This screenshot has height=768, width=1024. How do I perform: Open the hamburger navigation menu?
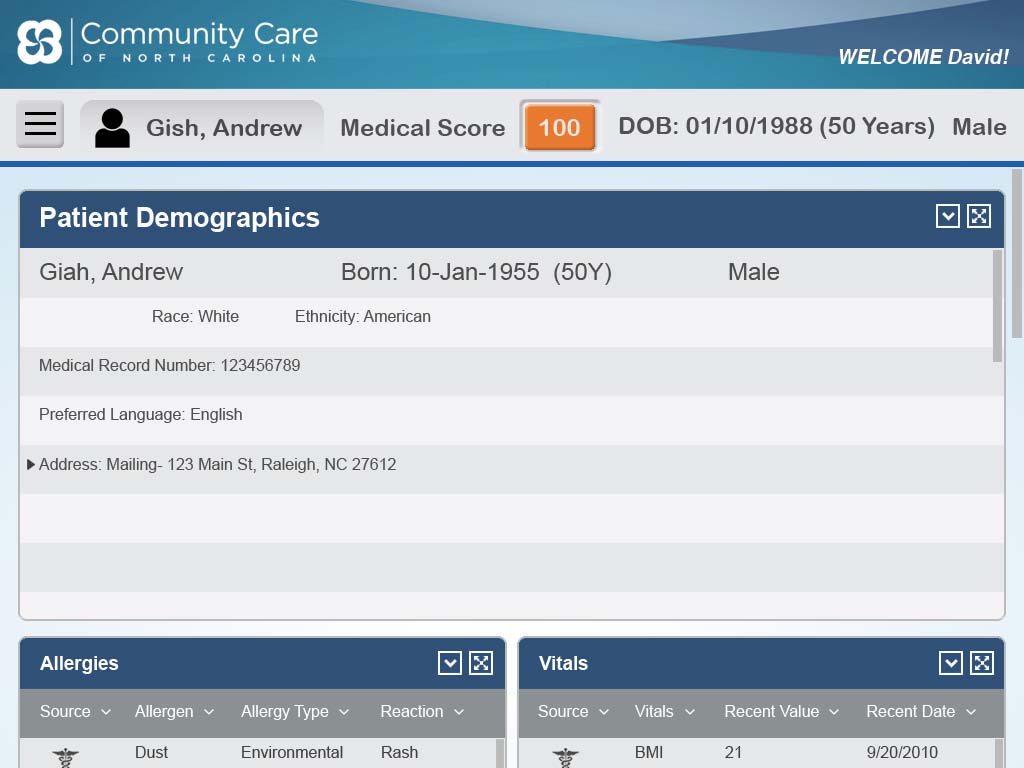[40, 124]
